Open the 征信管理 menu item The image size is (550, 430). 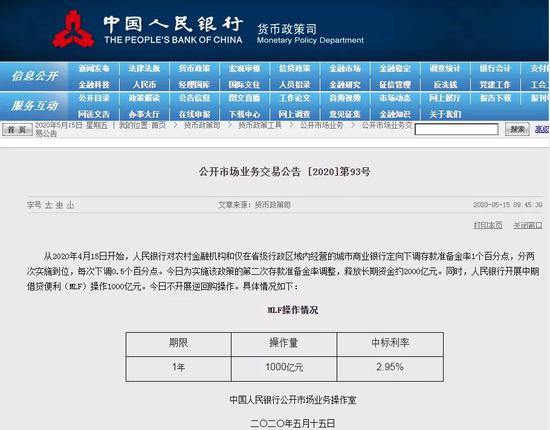pos(395,85)
